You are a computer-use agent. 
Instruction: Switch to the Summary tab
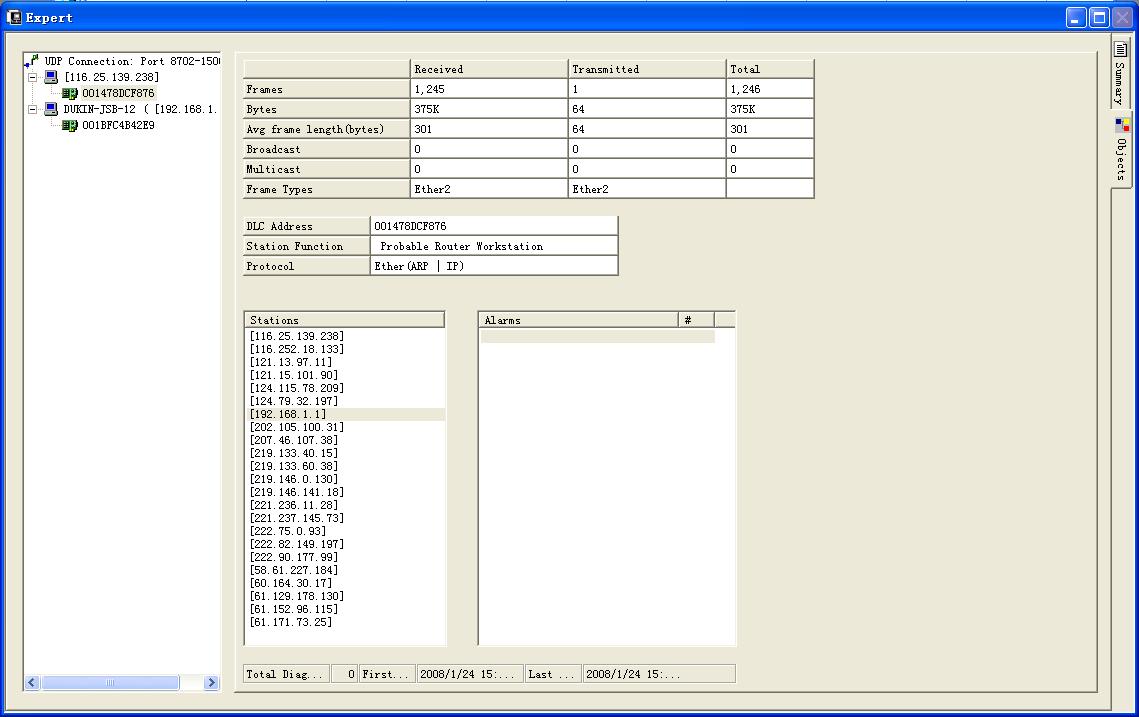click(1121, 76)
